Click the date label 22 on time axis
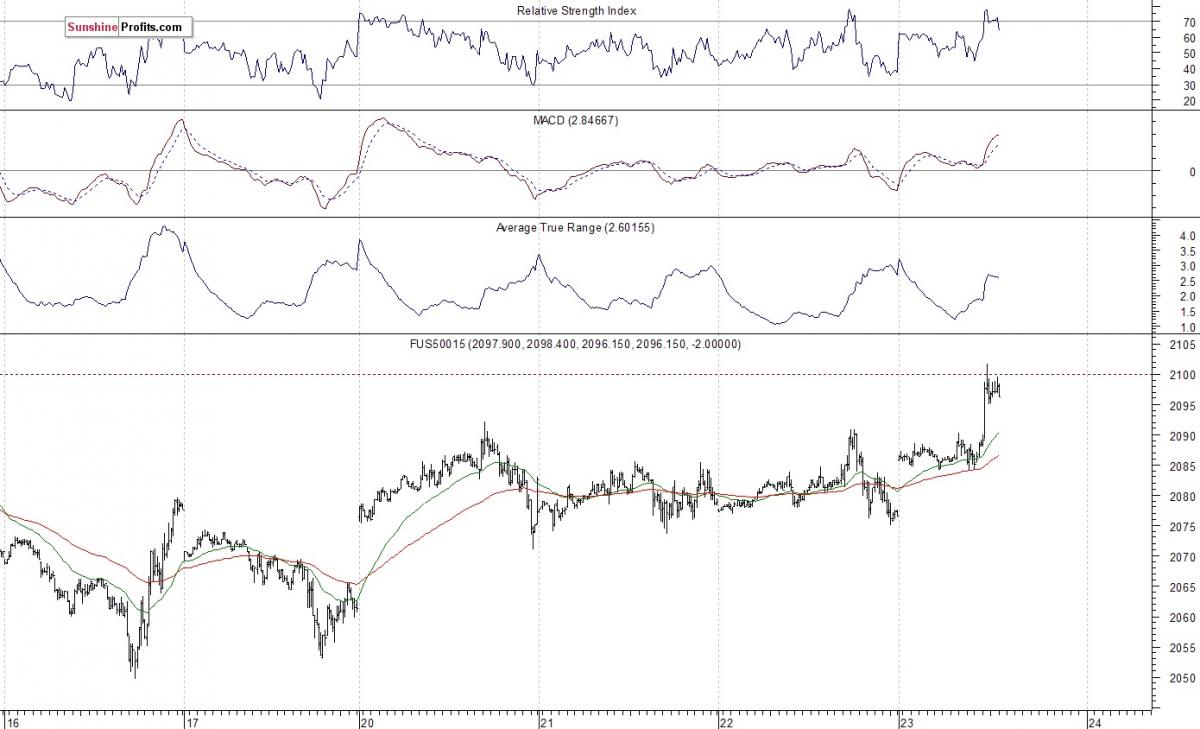The width and height of the screenshot is (1200, 729). point(727,722)
